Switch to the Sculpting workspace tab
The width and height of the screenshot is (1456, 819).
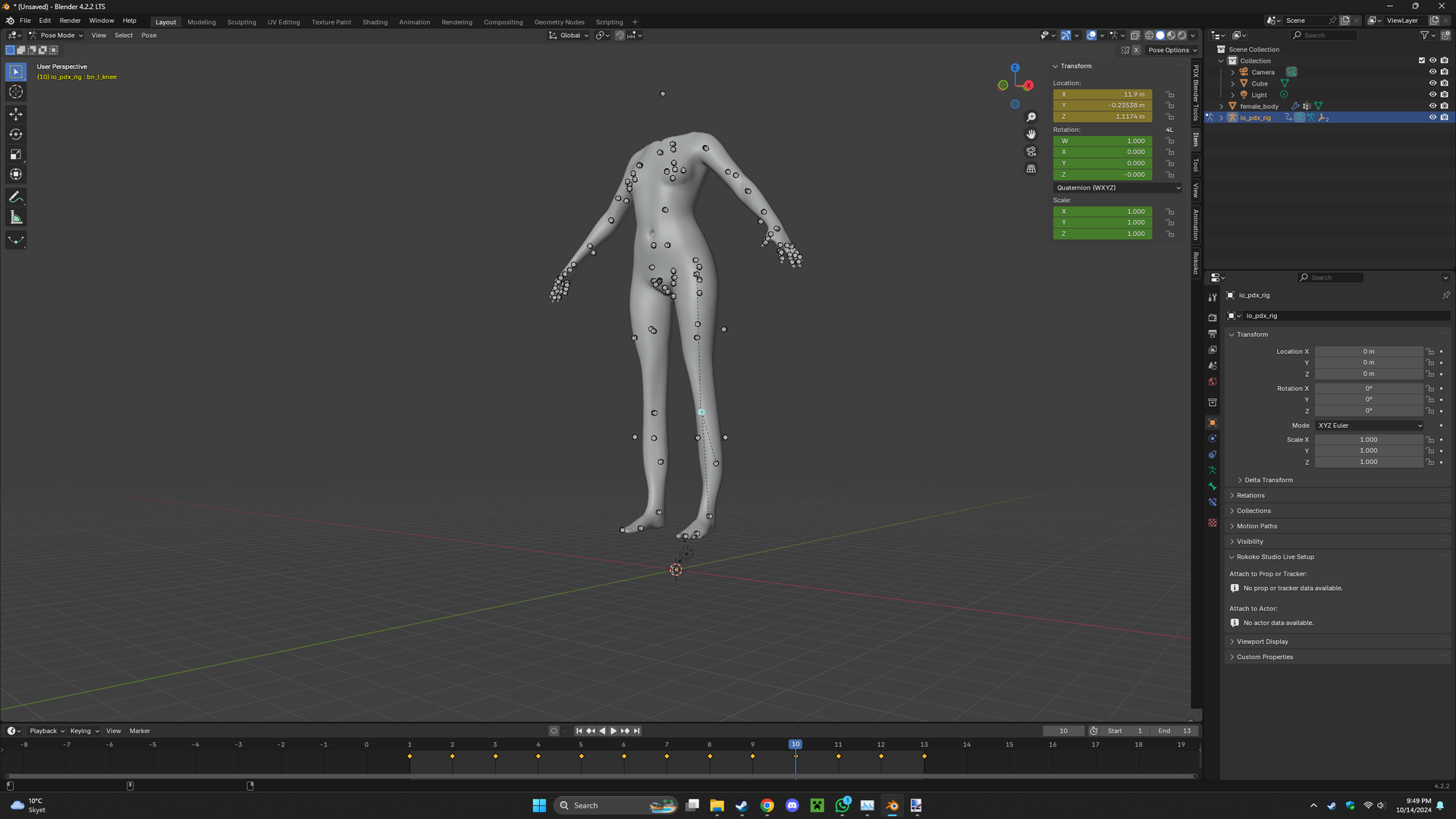click(x=241, y=22)
